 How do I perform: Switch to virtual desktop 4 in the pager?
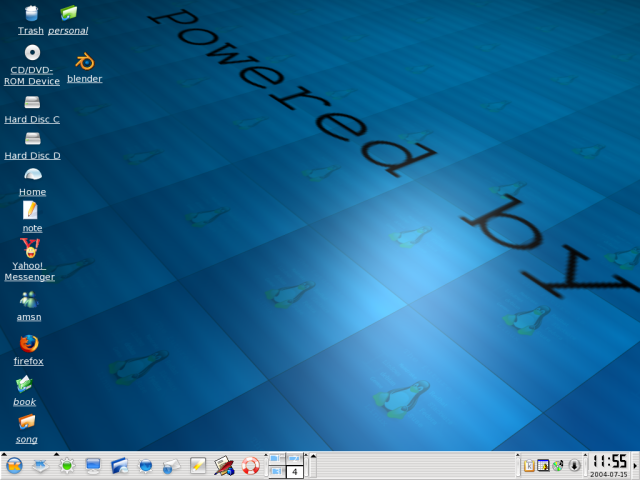click(x=295, y=471)
